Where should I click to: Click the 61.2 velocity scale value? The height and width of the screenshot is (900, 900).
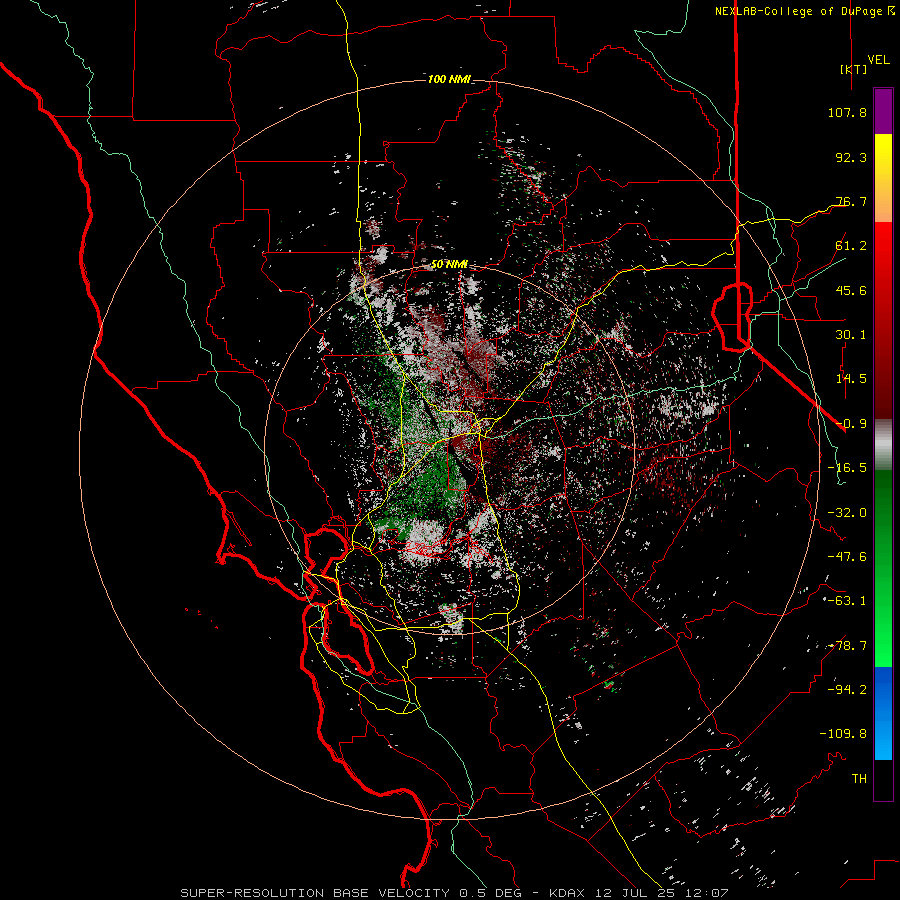(851, 246)
